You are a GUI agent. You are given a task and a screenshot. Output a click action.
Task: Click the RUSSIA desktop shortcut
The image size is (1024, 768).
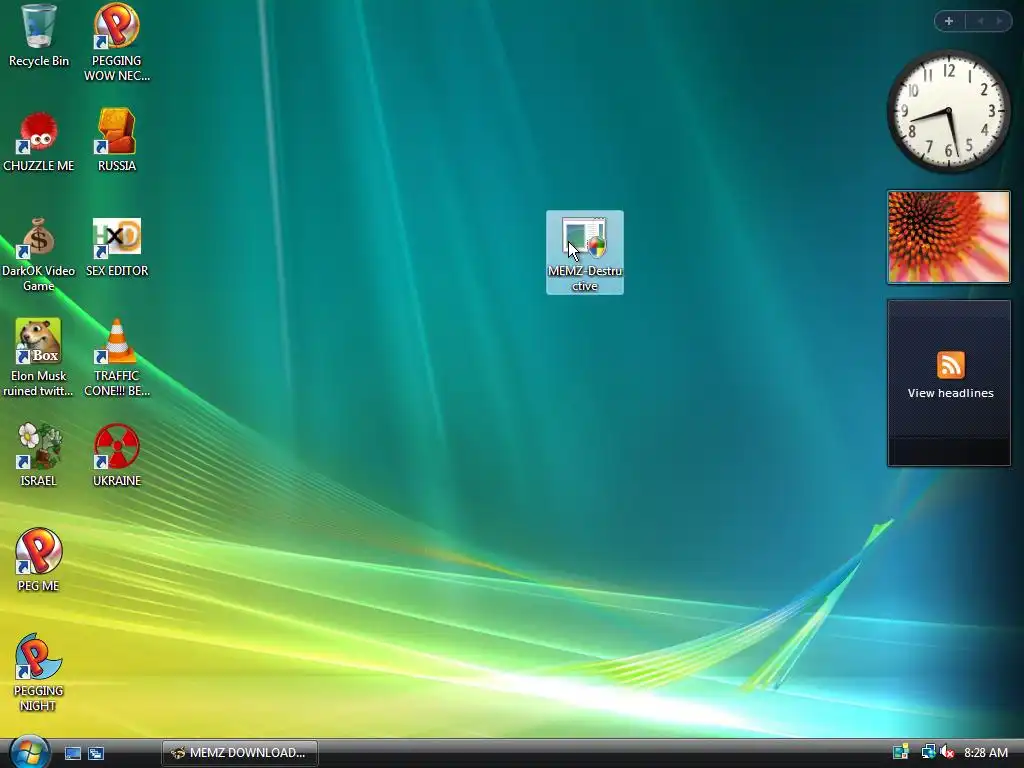[117, 140]
